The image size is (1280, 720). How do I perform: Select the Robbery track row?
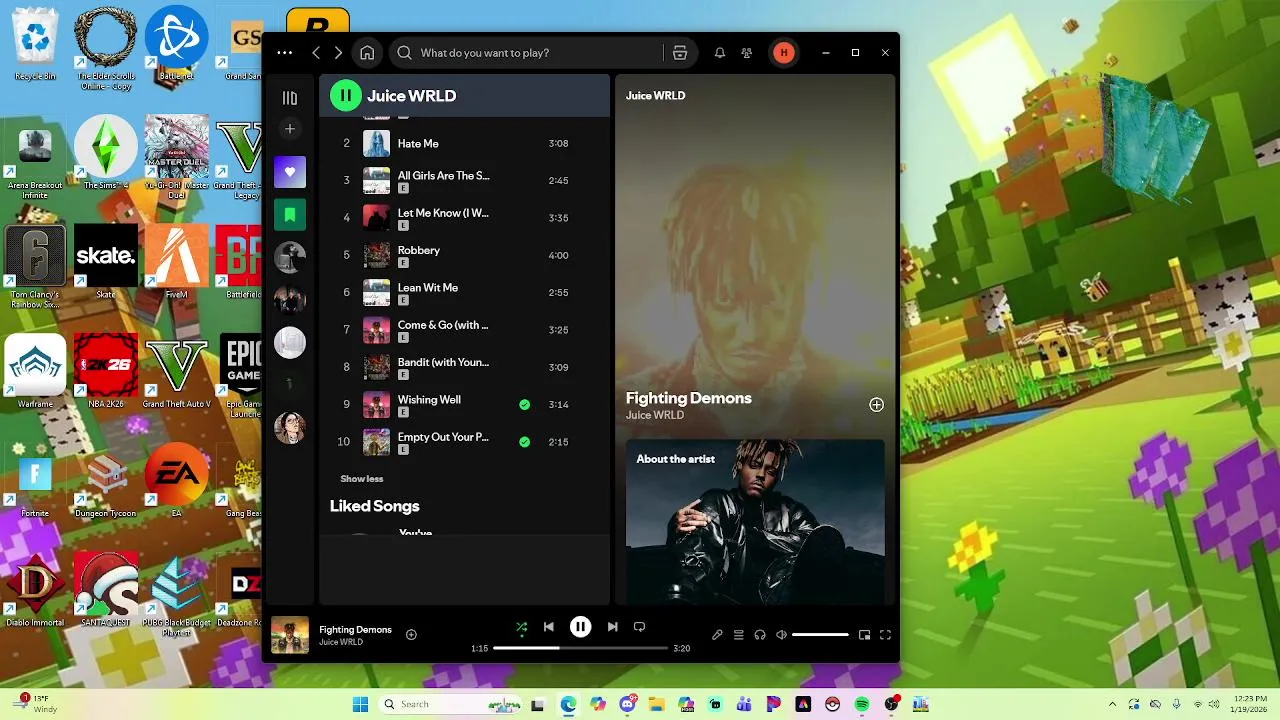[x=464, y=255]
